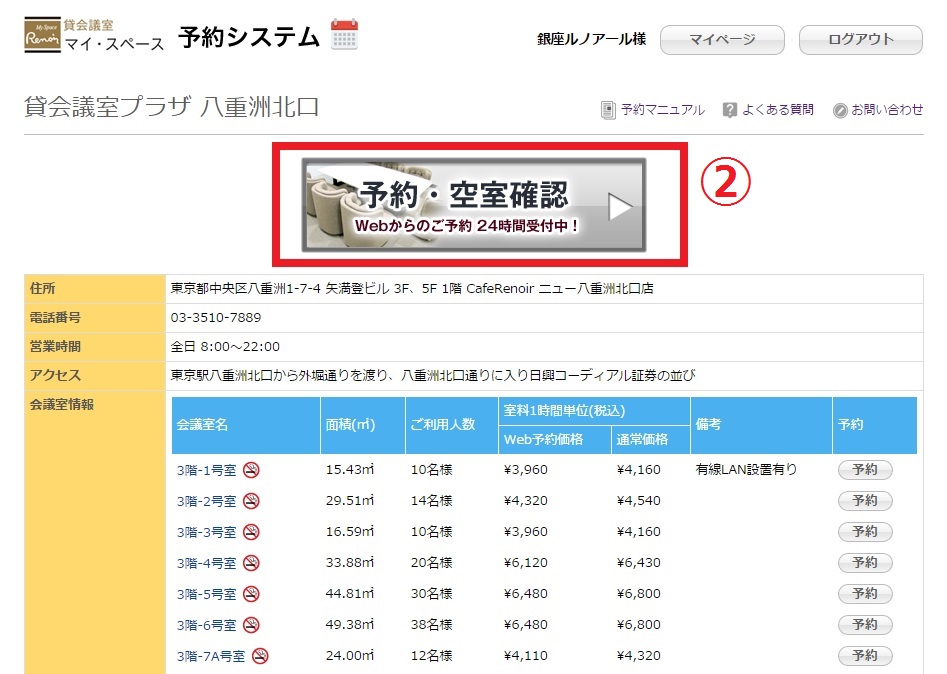The width and height of the screenshot is (947, 674).
Task: Open the お問い合わせ link
Action: click(x=887, y=110)
